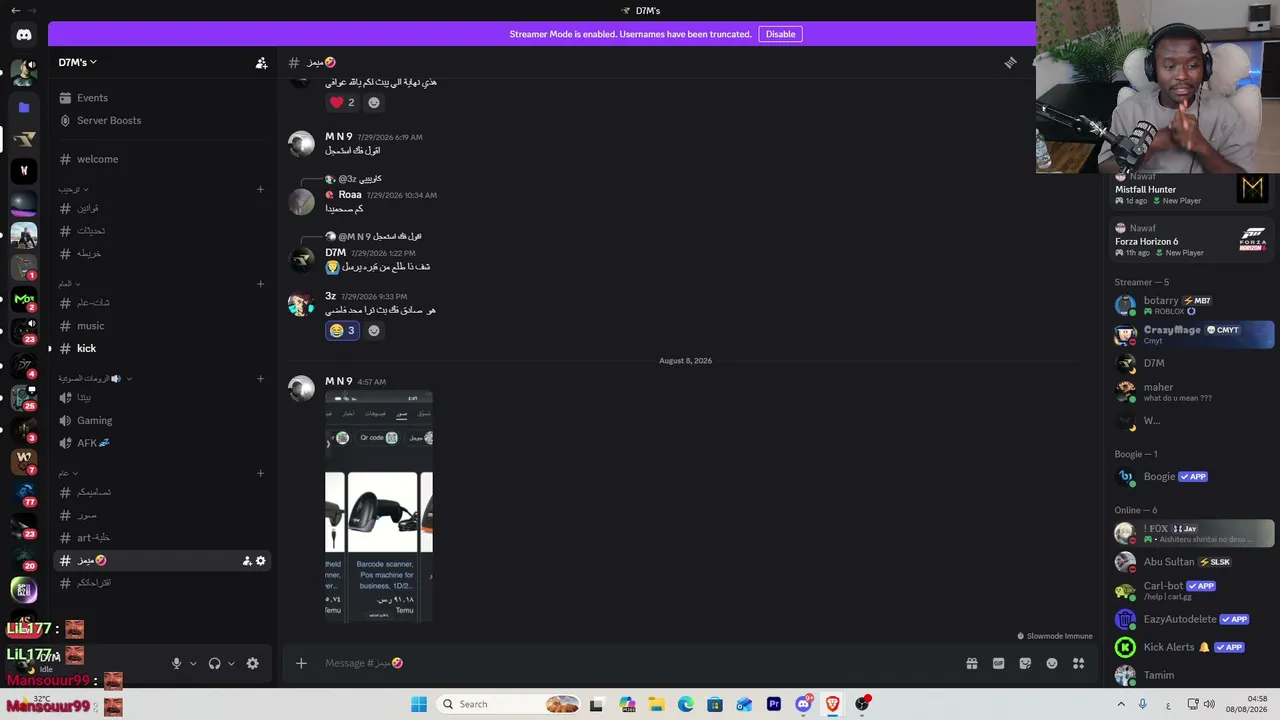Open File Explorer in taskbar
Screen dimensions: 1280x720
pos(656,704)
